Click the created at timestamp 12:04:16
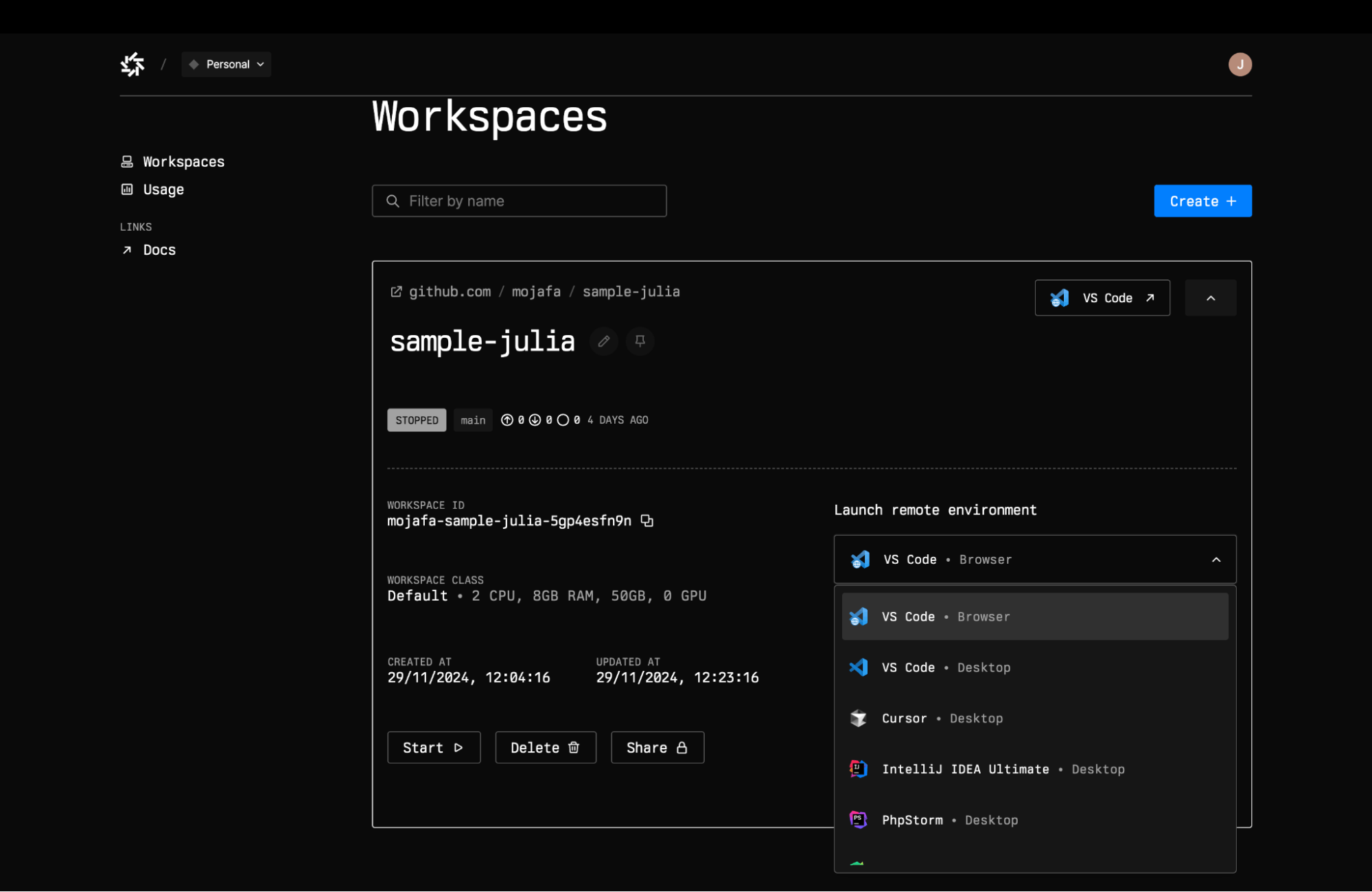The height and width of the screenshot is (892, 1372). click(x=518, y=678)
